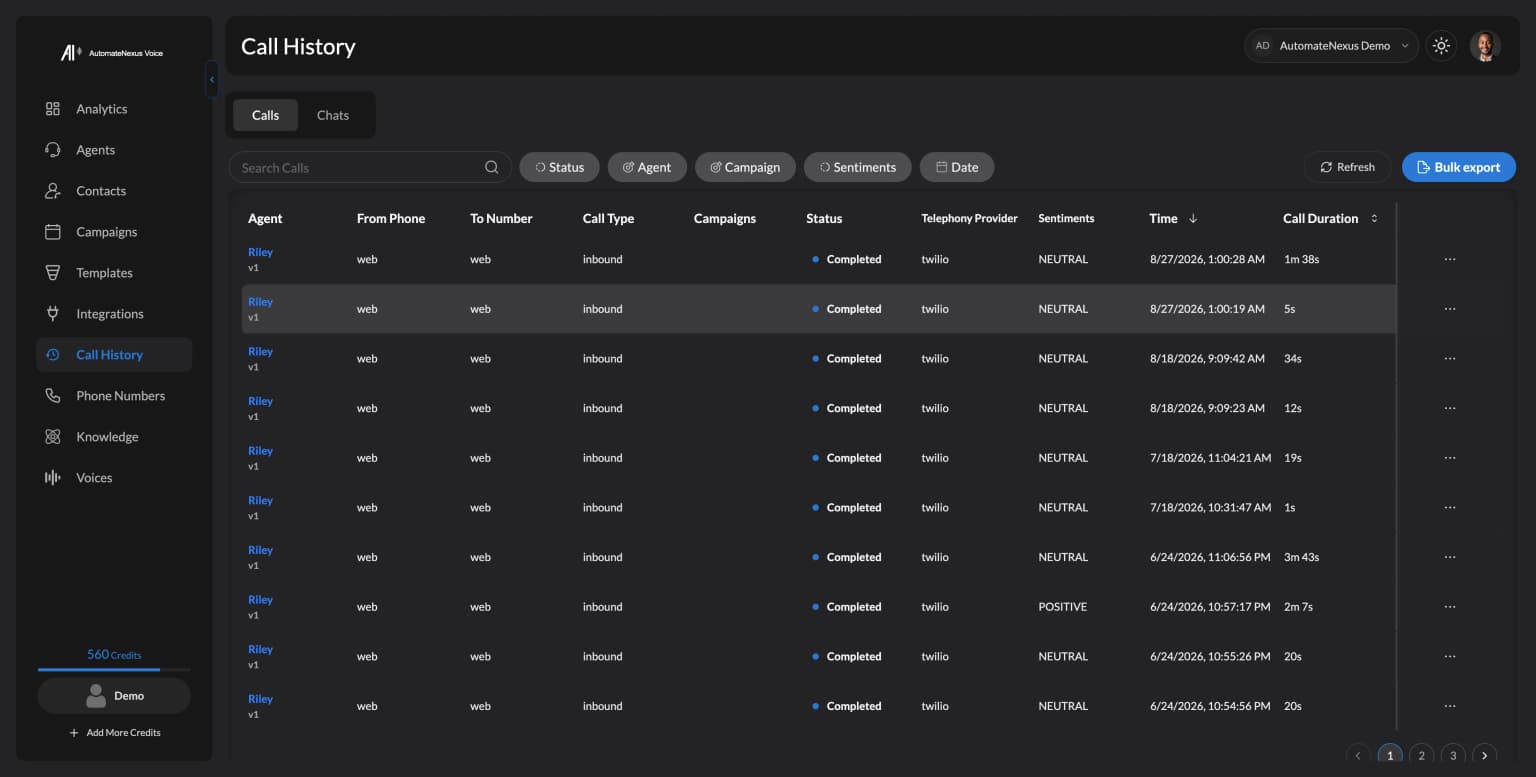Sort by Call Duration column arrows

[x=1374, y=218]
